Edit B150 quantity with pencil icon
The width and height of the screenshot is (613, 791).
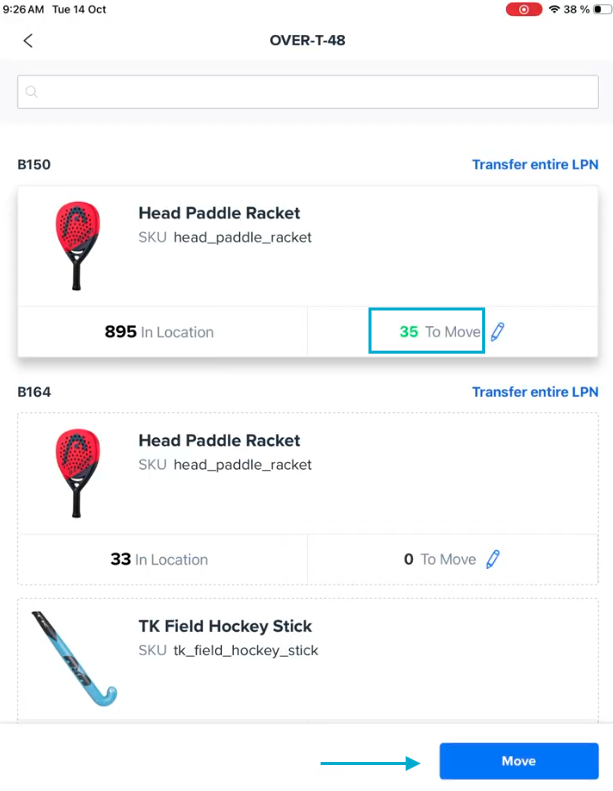(498, 331)
